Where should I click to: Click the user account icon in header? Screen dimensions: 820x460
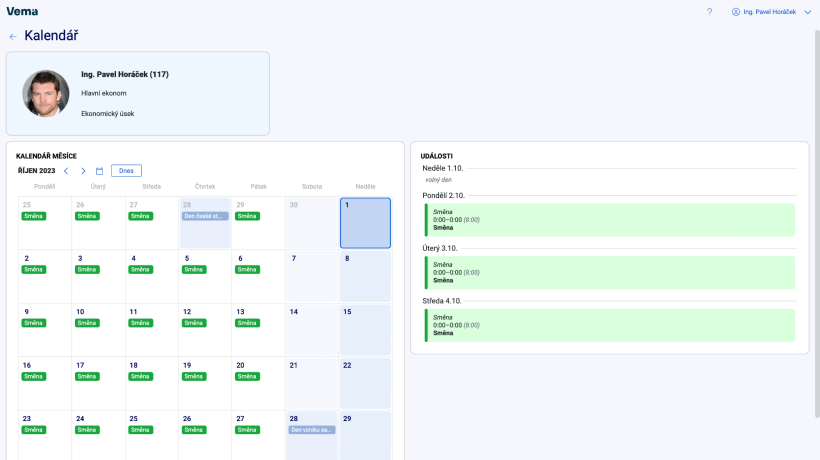736,12
